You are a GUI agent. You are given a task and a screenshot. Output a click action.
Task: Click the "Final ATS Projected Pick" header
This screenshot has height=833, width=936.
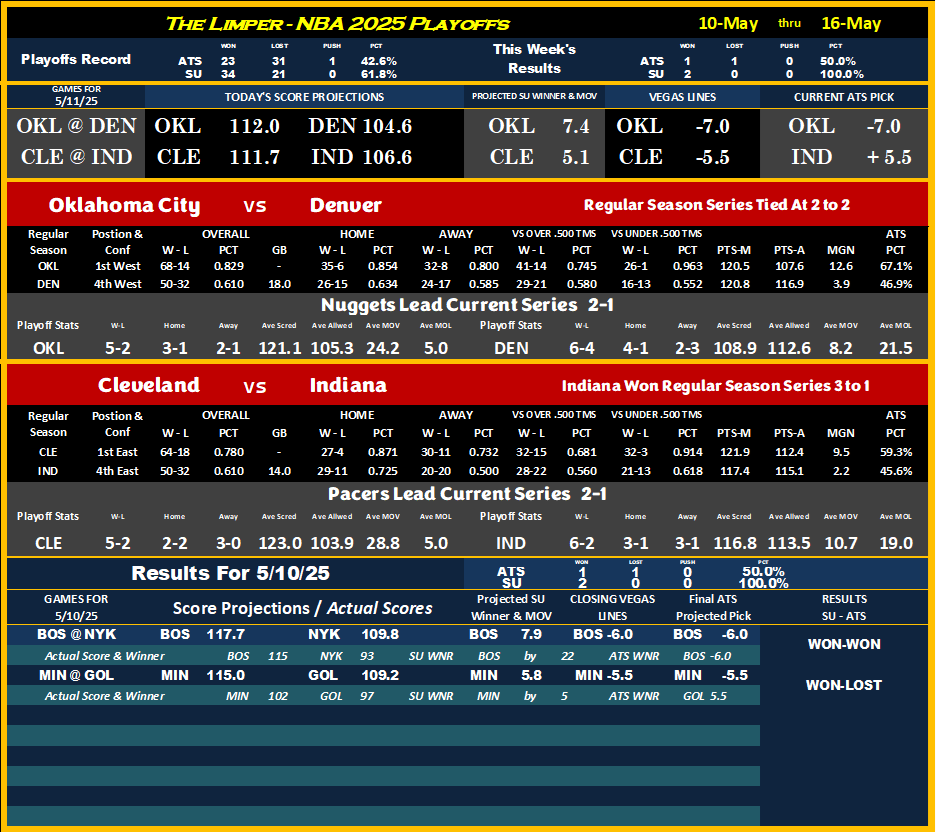pos(713,607)
